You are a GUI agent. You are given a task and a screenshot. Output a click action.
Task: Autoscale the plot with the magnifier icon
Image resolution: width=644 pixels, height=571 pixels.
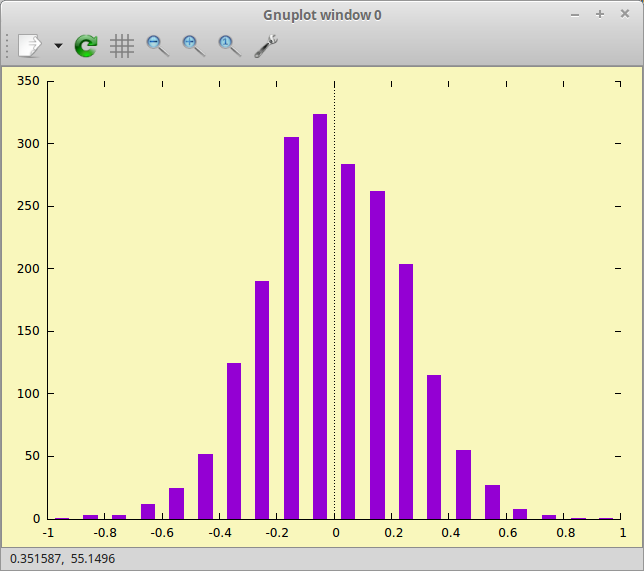click(230, 45)
